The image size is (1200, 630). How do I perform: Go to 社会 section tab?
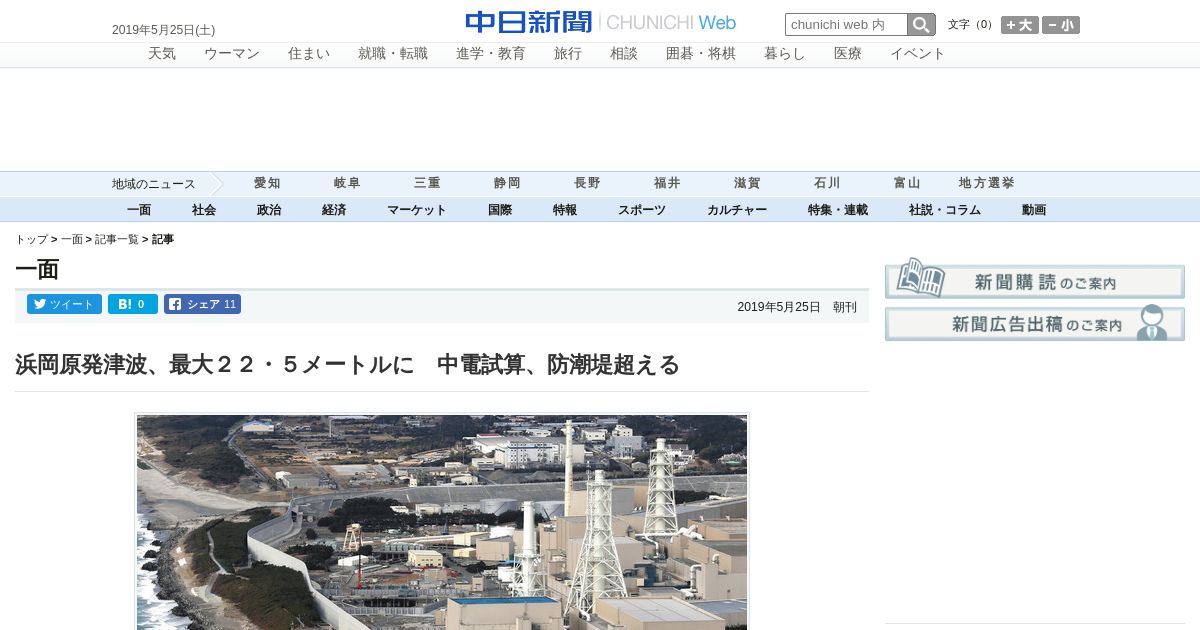(204, 210)
